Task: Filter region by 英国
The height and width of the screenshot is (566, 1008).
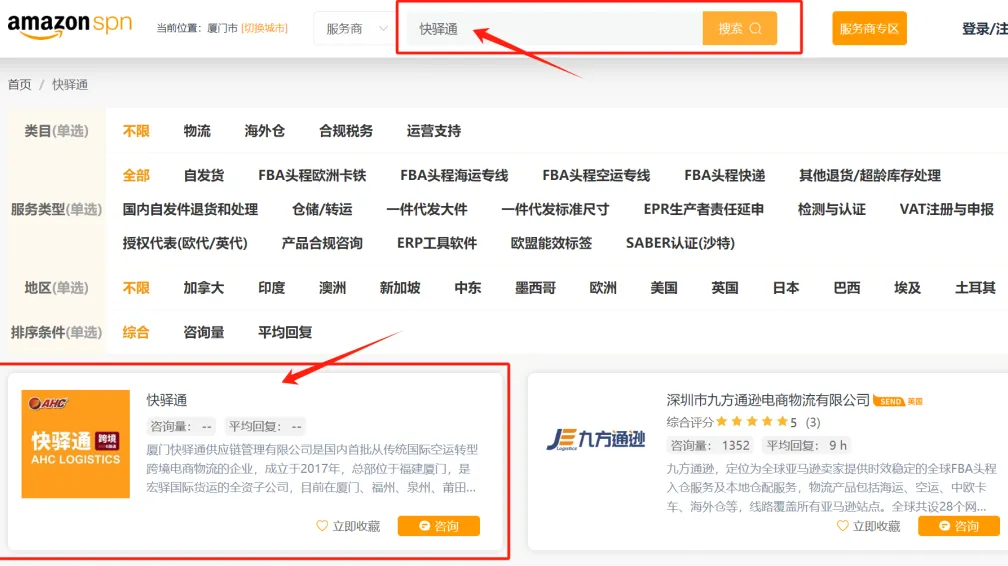Action: (724, 288)
